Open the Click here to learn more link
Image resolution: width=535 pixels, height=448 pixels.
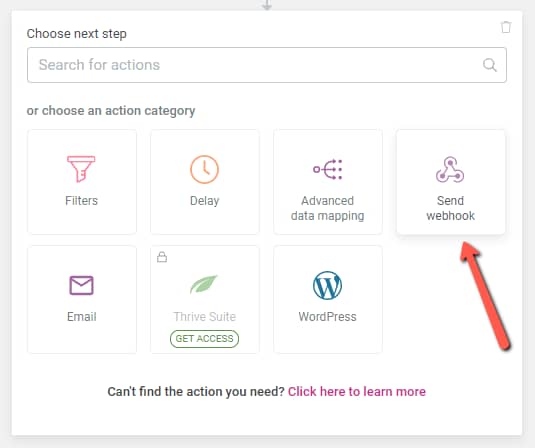click(x=357, y=392)
